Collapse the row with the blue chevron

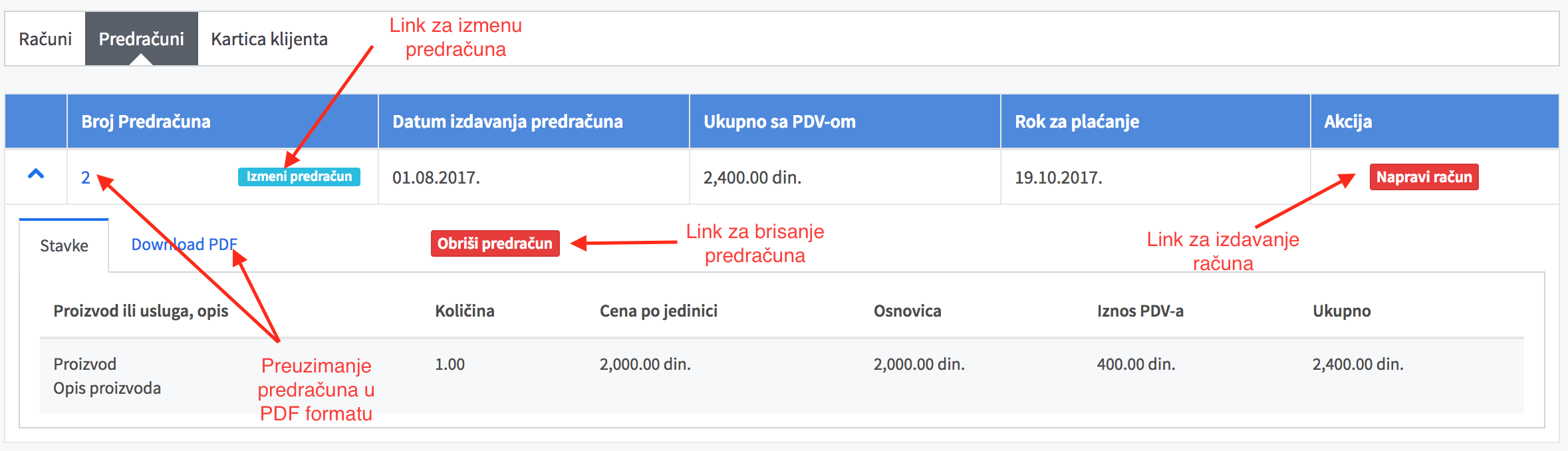coord(36,175)
